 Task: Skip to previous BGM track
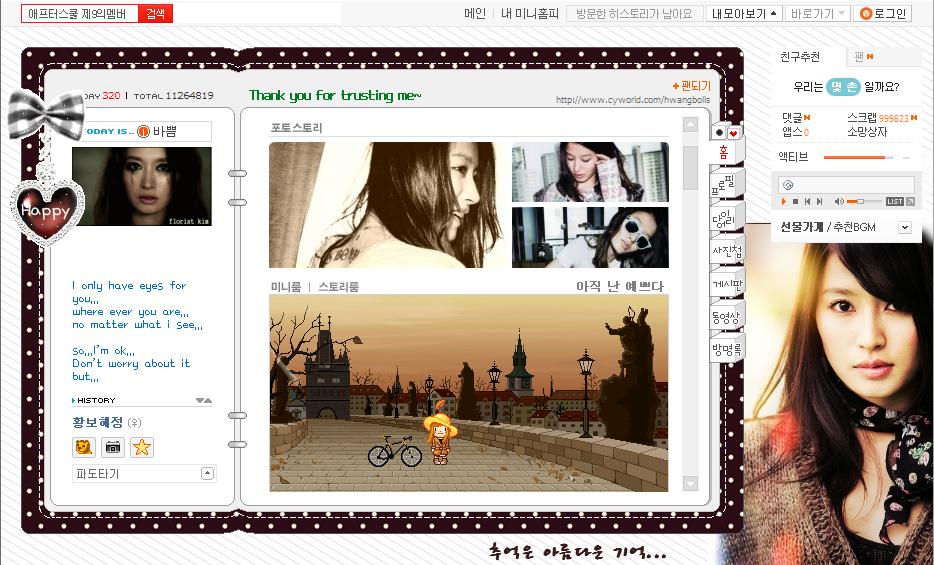(807, 202)
